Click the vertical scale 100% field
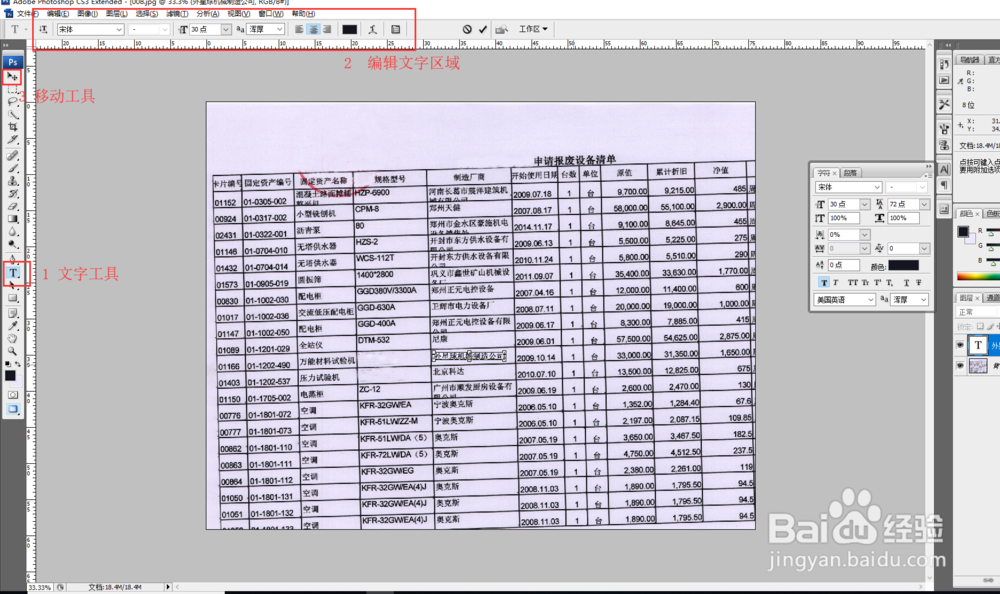 844,218
